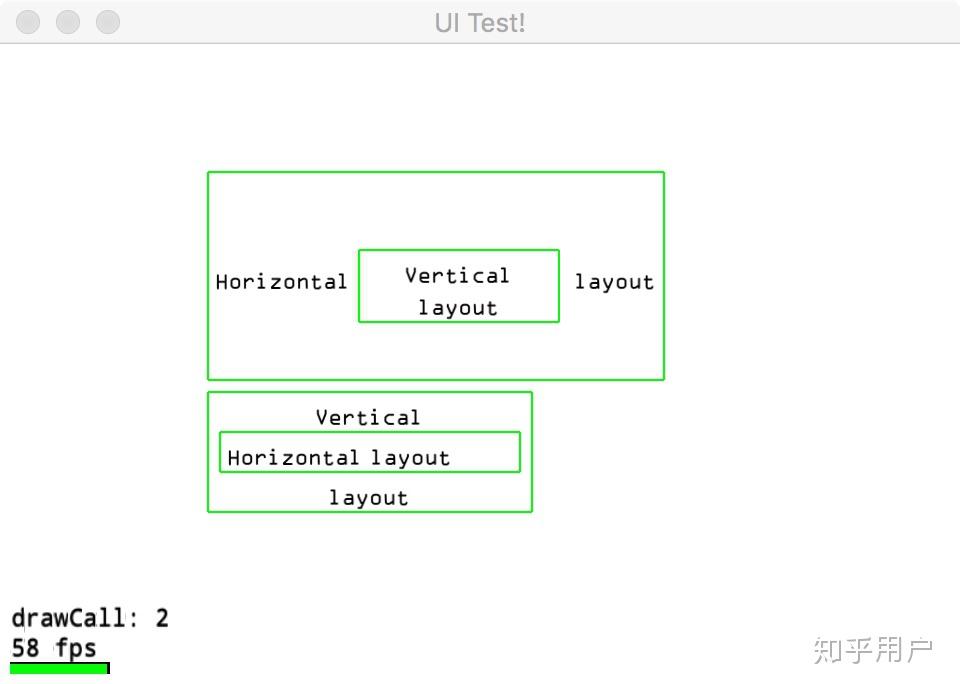Image resolution: width=960 pixels, height=684 pixels.
Task: Click the outer Vertical layout container border
Action: click(x=369, y=394)
